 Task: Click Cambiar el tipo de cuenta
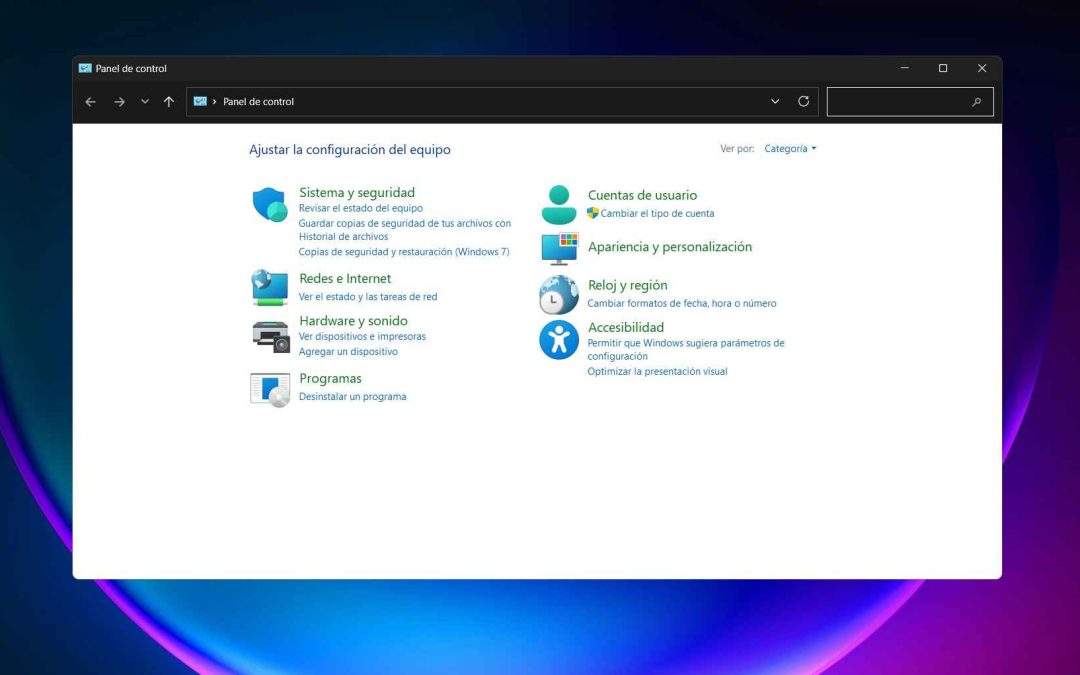(657, 214)
